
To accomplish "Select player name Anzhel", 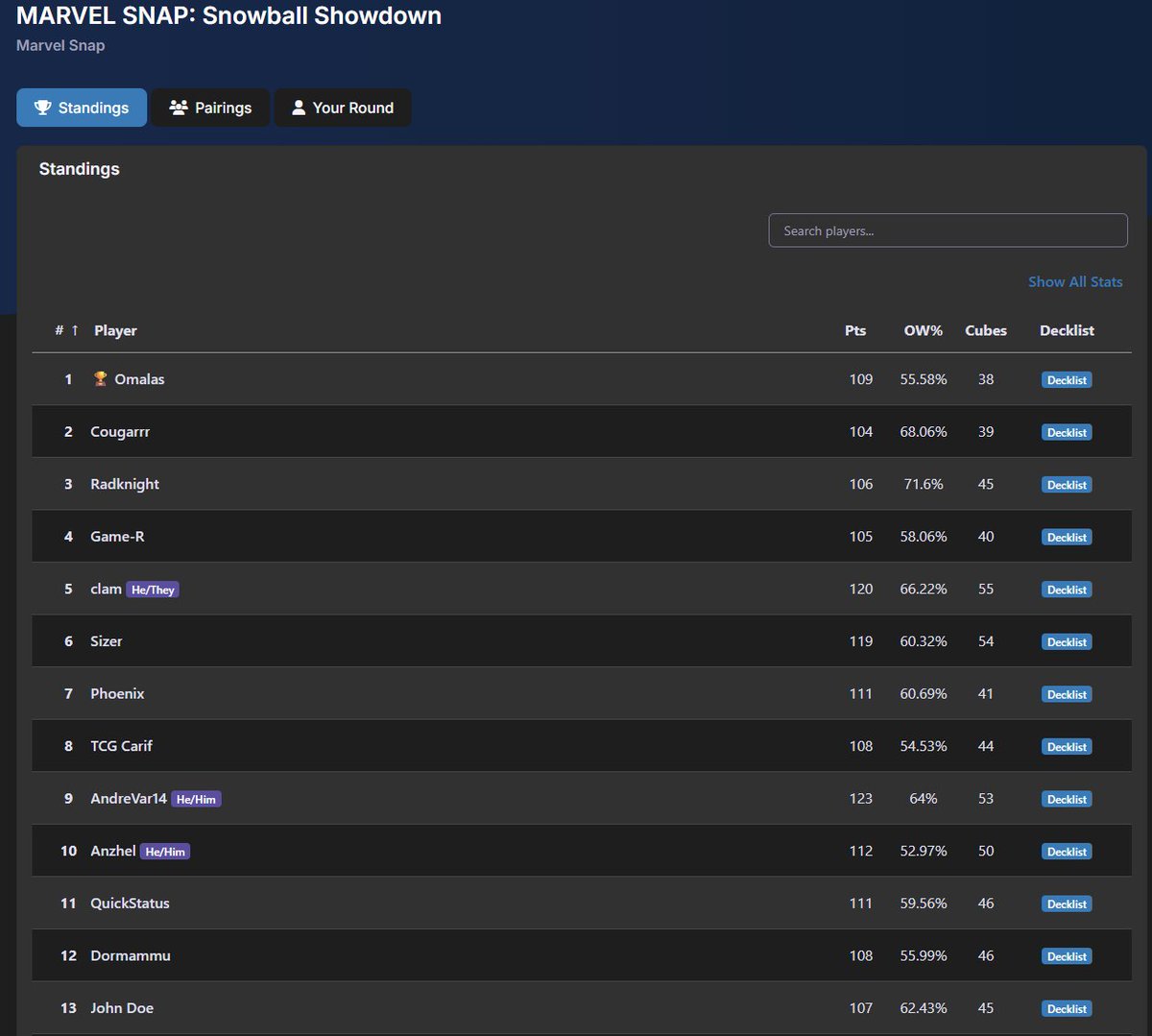I will (113, 851).
